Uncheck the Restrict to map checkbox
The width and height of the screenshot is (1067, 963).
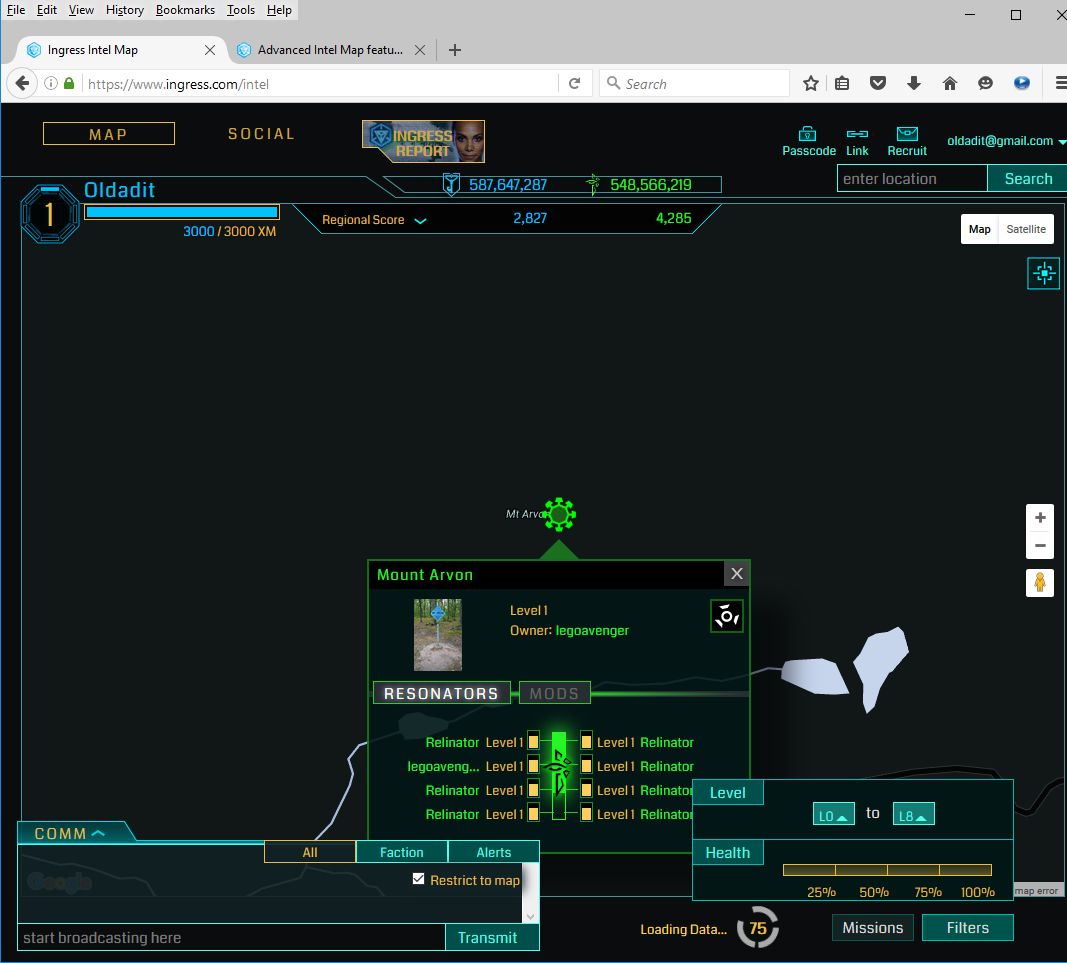pyautogui.click(x=419, y=879)
